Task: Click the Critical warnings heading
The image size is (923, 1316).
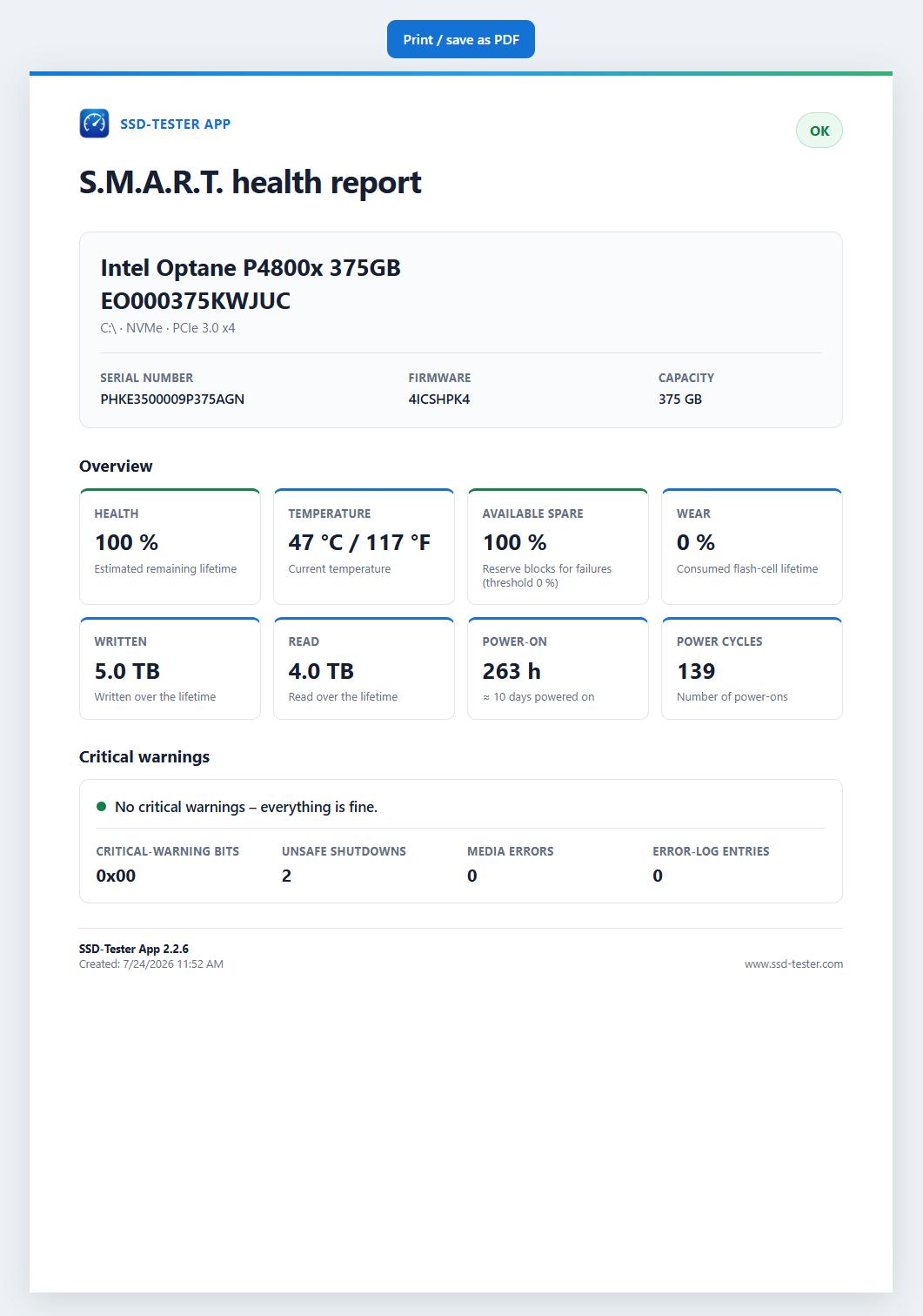Action: coord(144,756)
